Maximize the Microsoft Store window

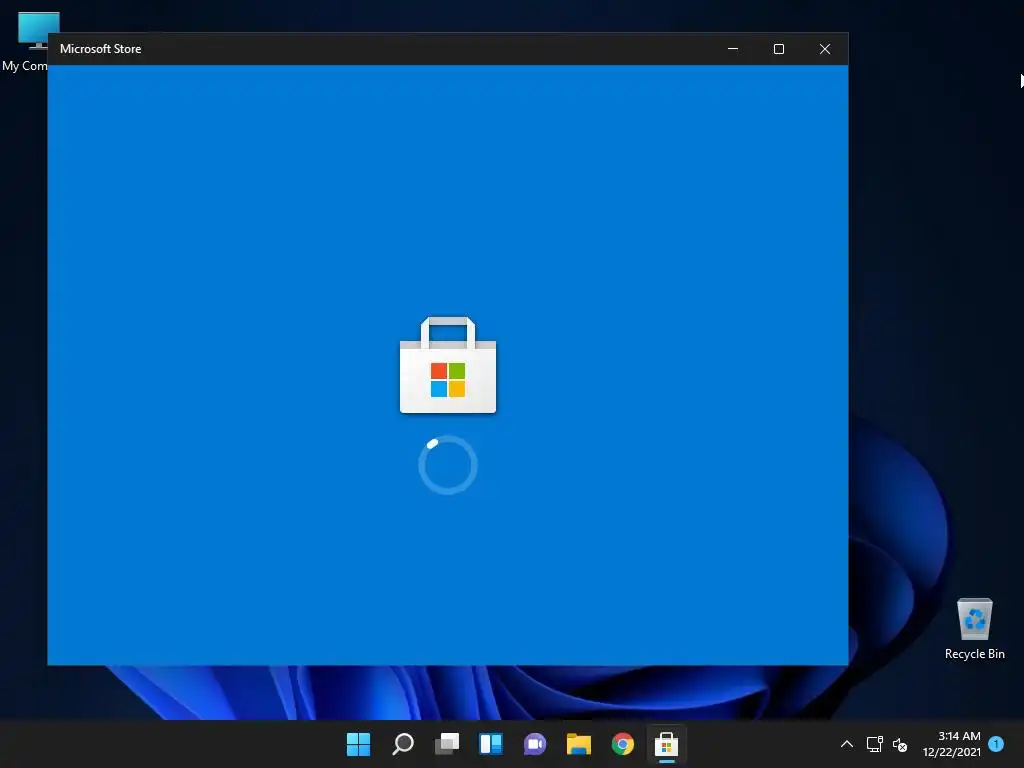[x=778, y=49]
